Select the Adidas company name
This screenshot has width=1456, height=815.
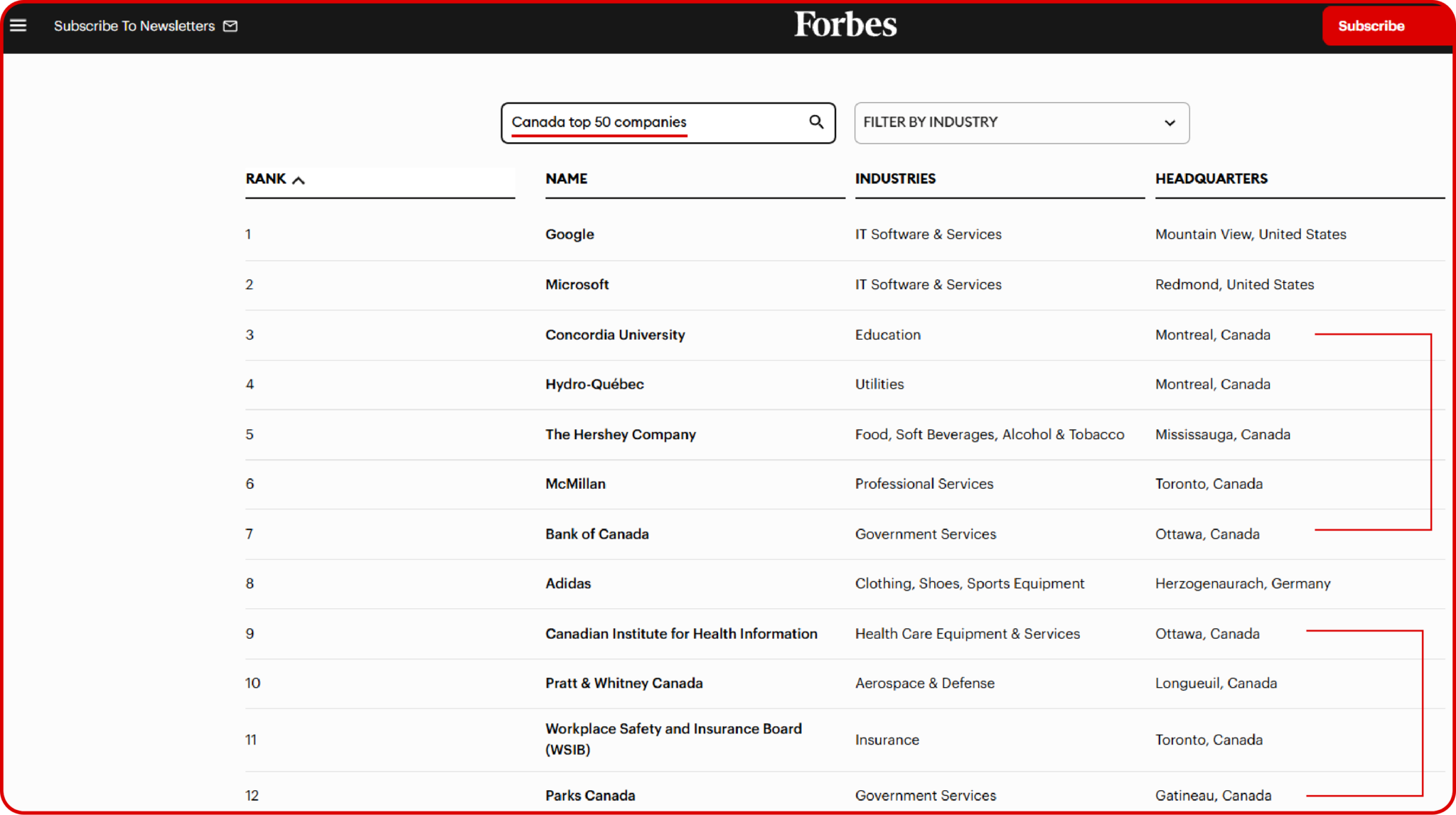pyautogui.click(x=568, y=583)
